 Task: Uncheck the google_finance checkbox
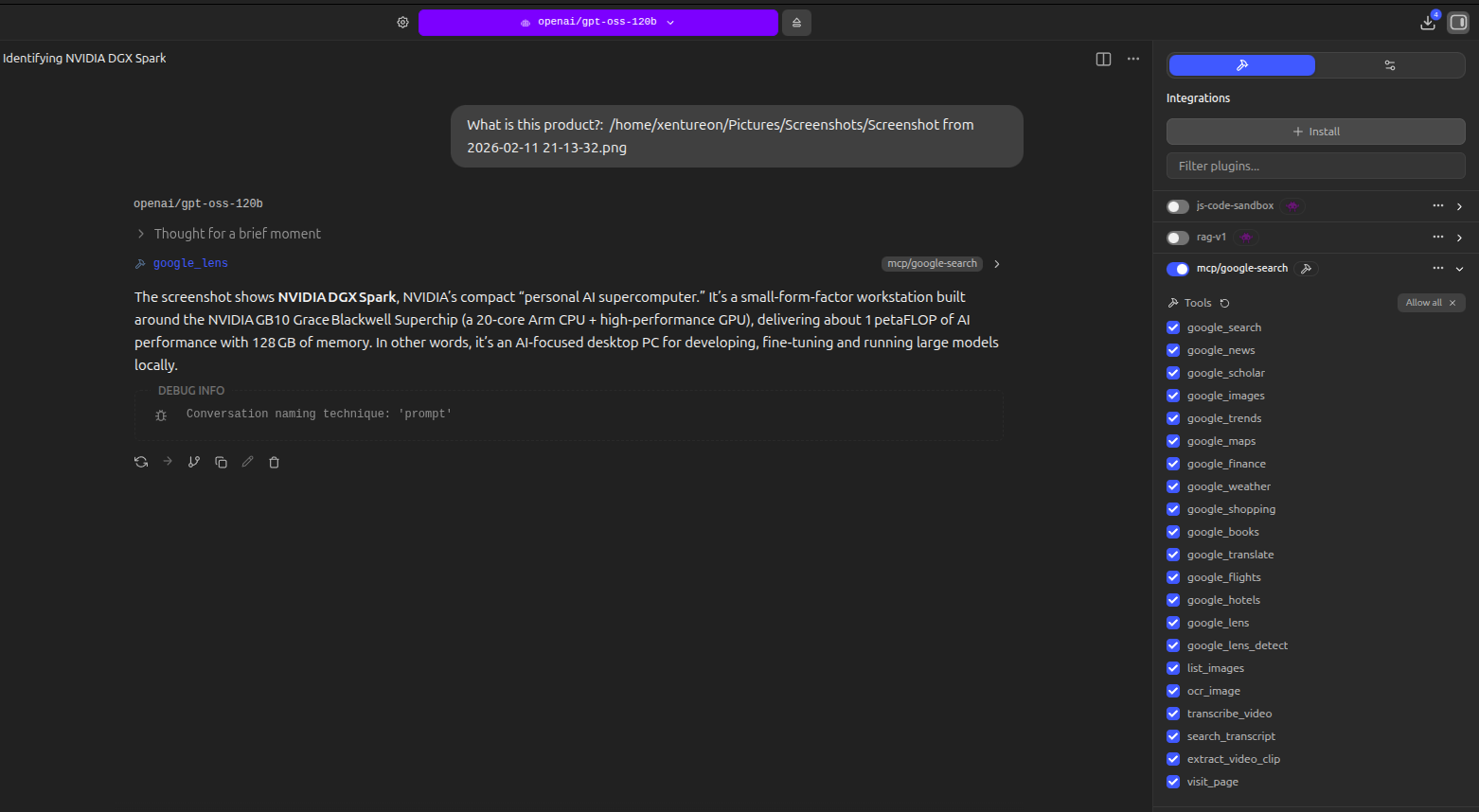click(1173, 464)
